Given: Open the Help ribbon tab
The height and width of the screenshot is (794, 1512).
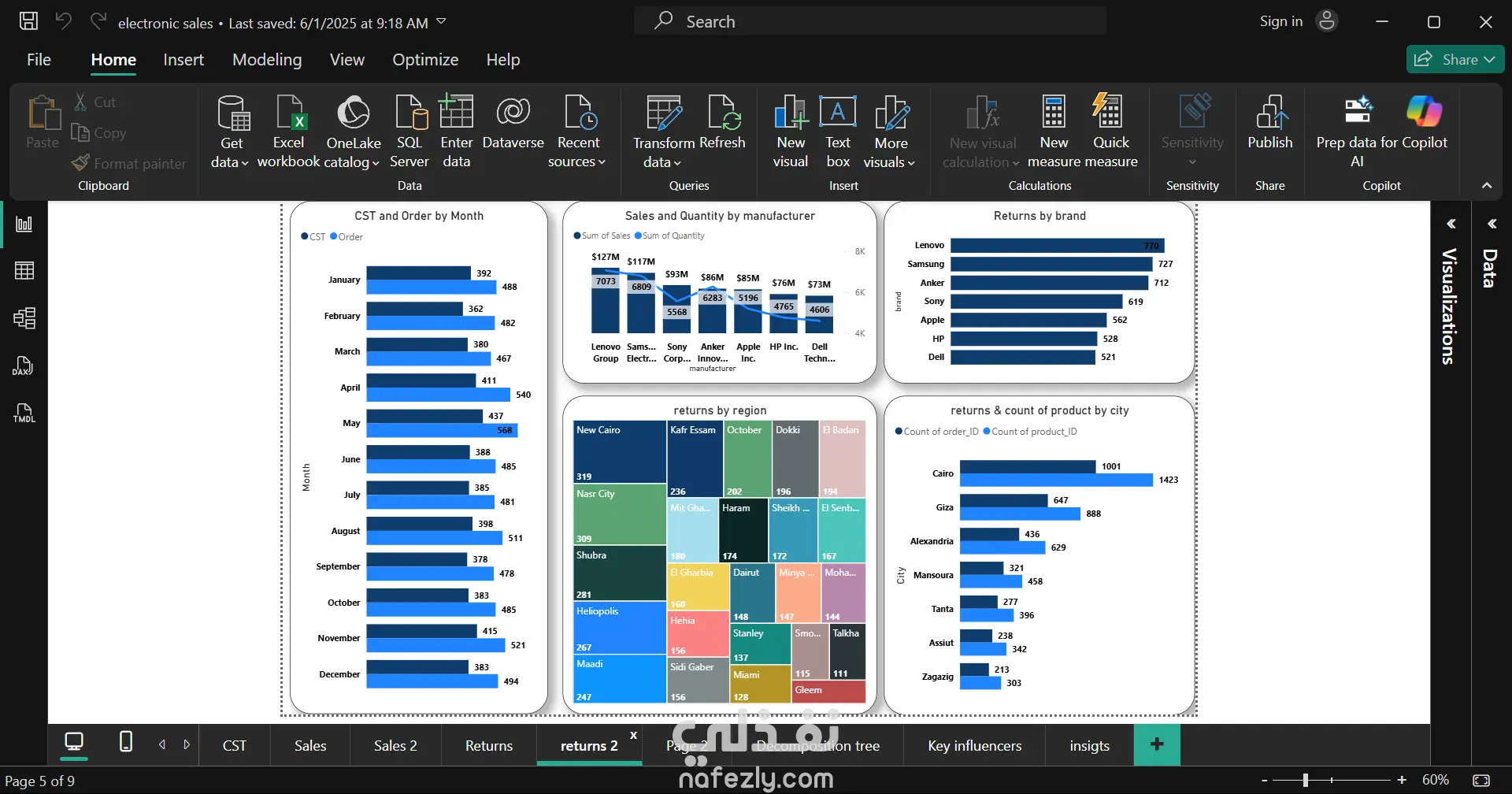Looking at the screenshot, I should pos(503,60).
